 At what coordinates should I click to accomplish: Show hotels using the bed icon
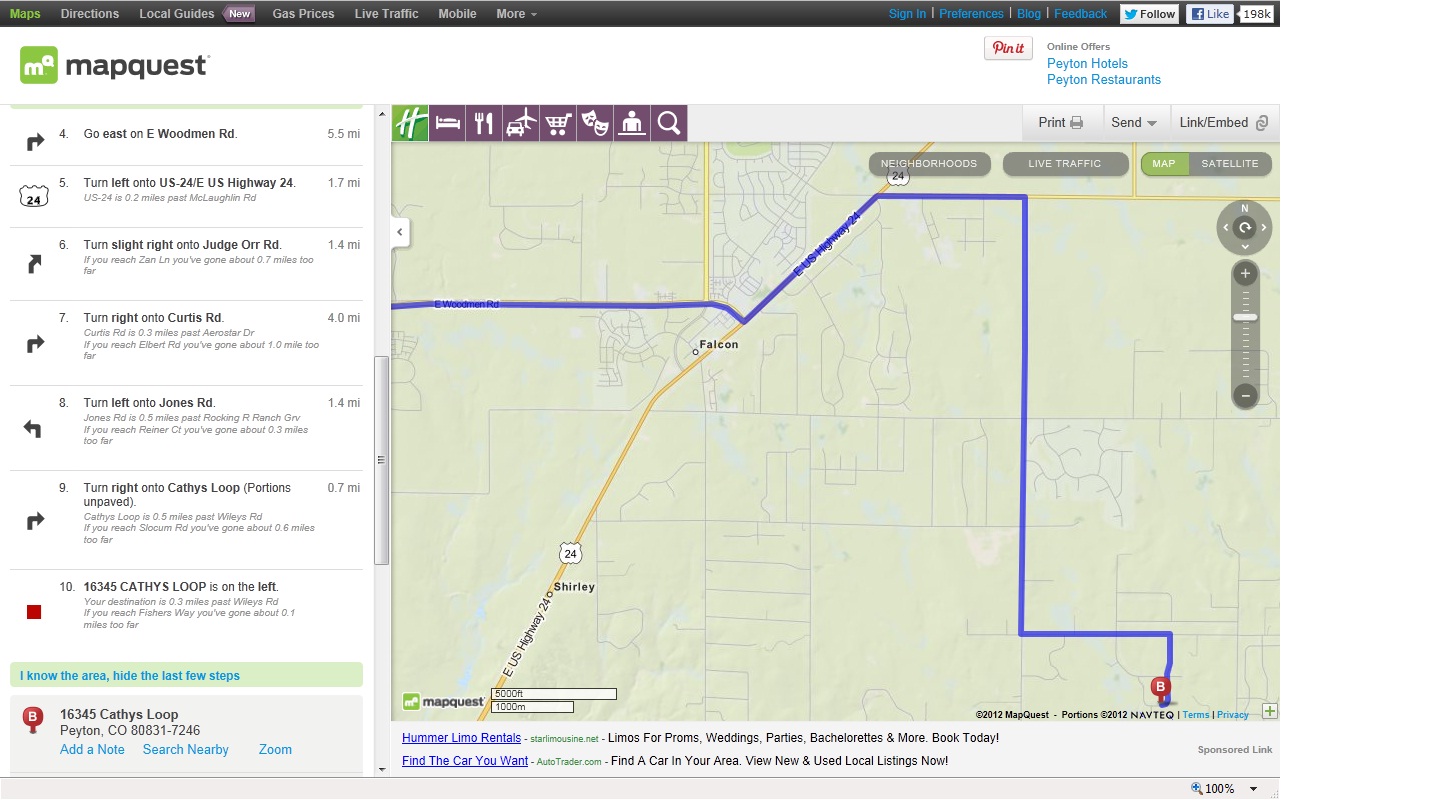tap(447, 123)
